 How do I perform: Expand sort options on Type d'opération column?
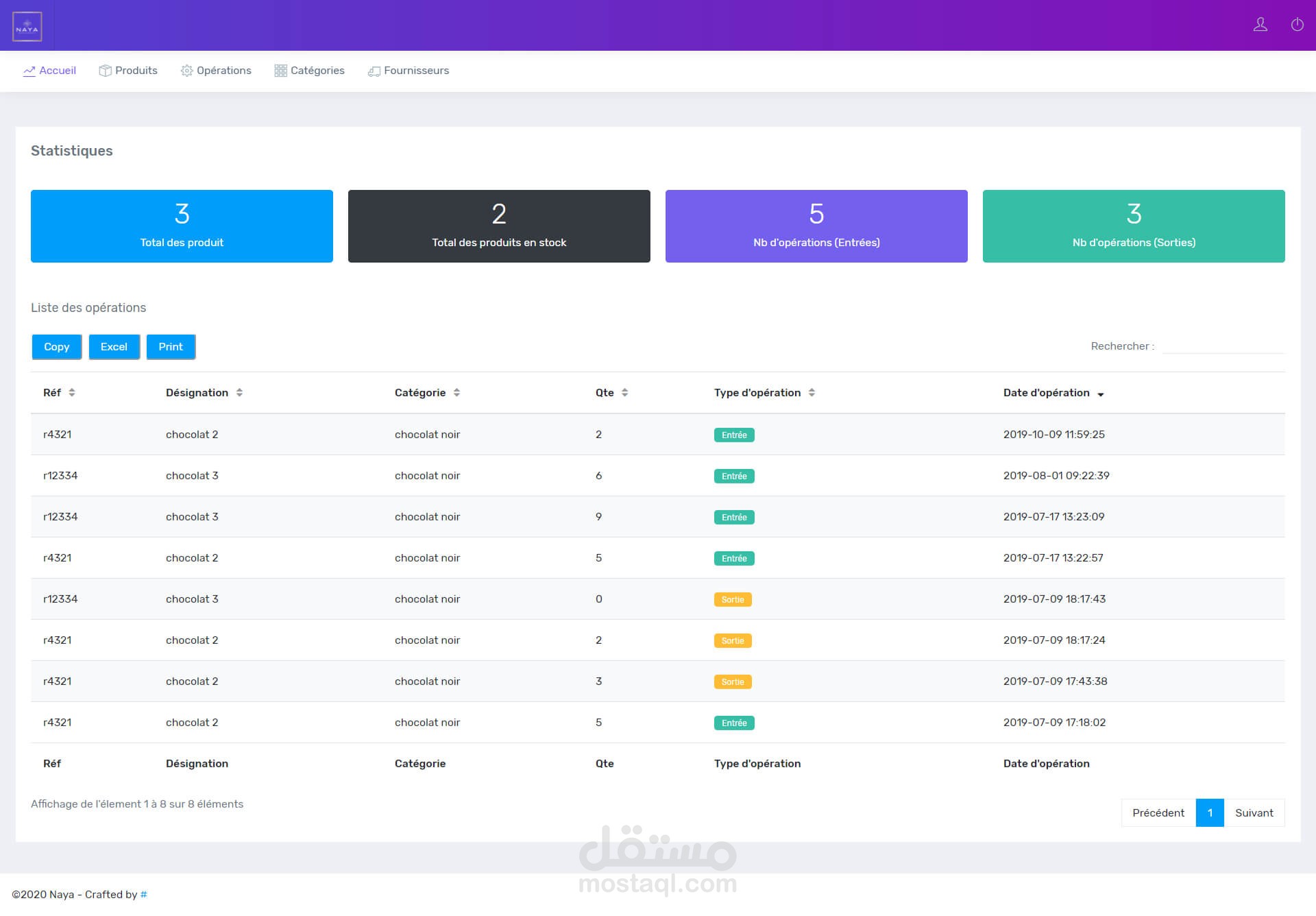click(812, 393)
